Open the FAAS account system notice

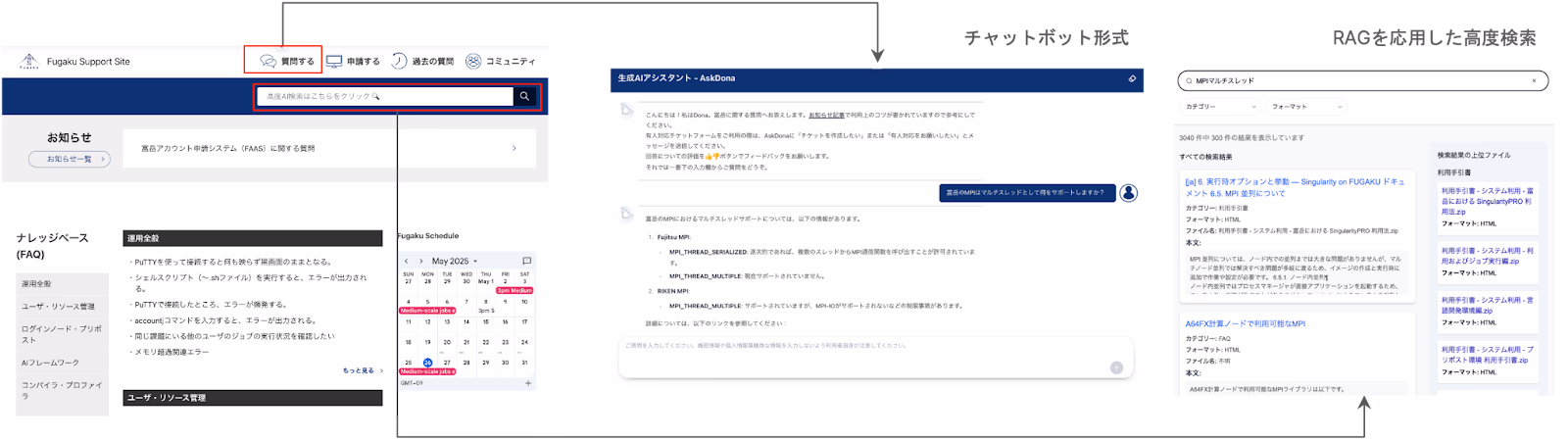coord(330,148)
